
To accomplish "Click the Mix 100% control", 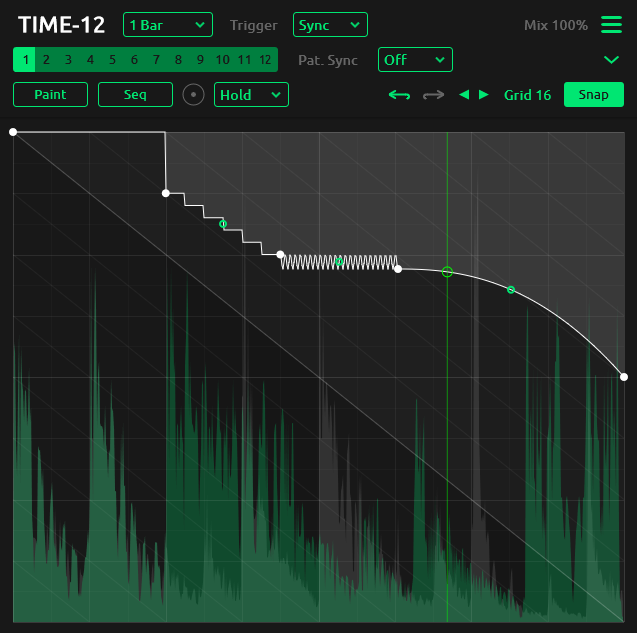I will (x=556, y=25).
